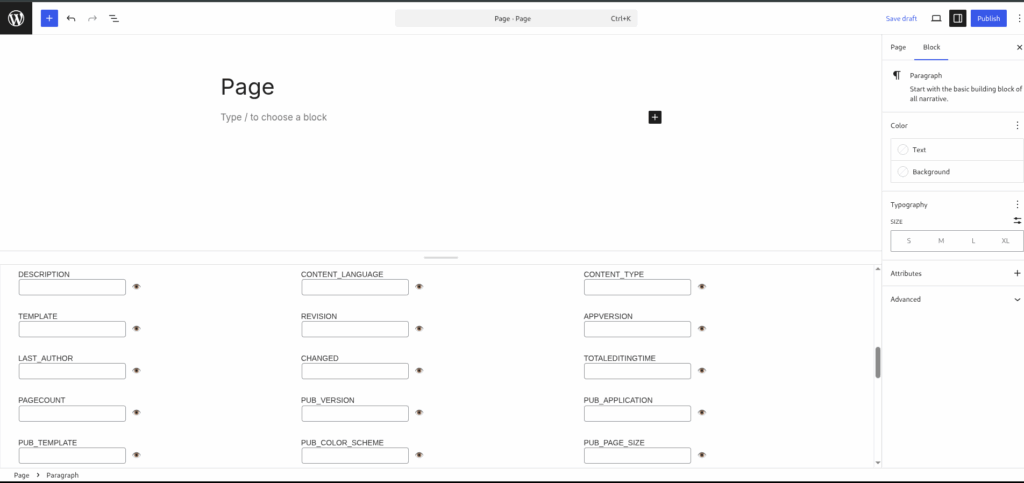Toggle visibility eye for PUB_COLOR_SCHEME
Viewport: 1024px width, 483px height.
[x=419, y=455]
